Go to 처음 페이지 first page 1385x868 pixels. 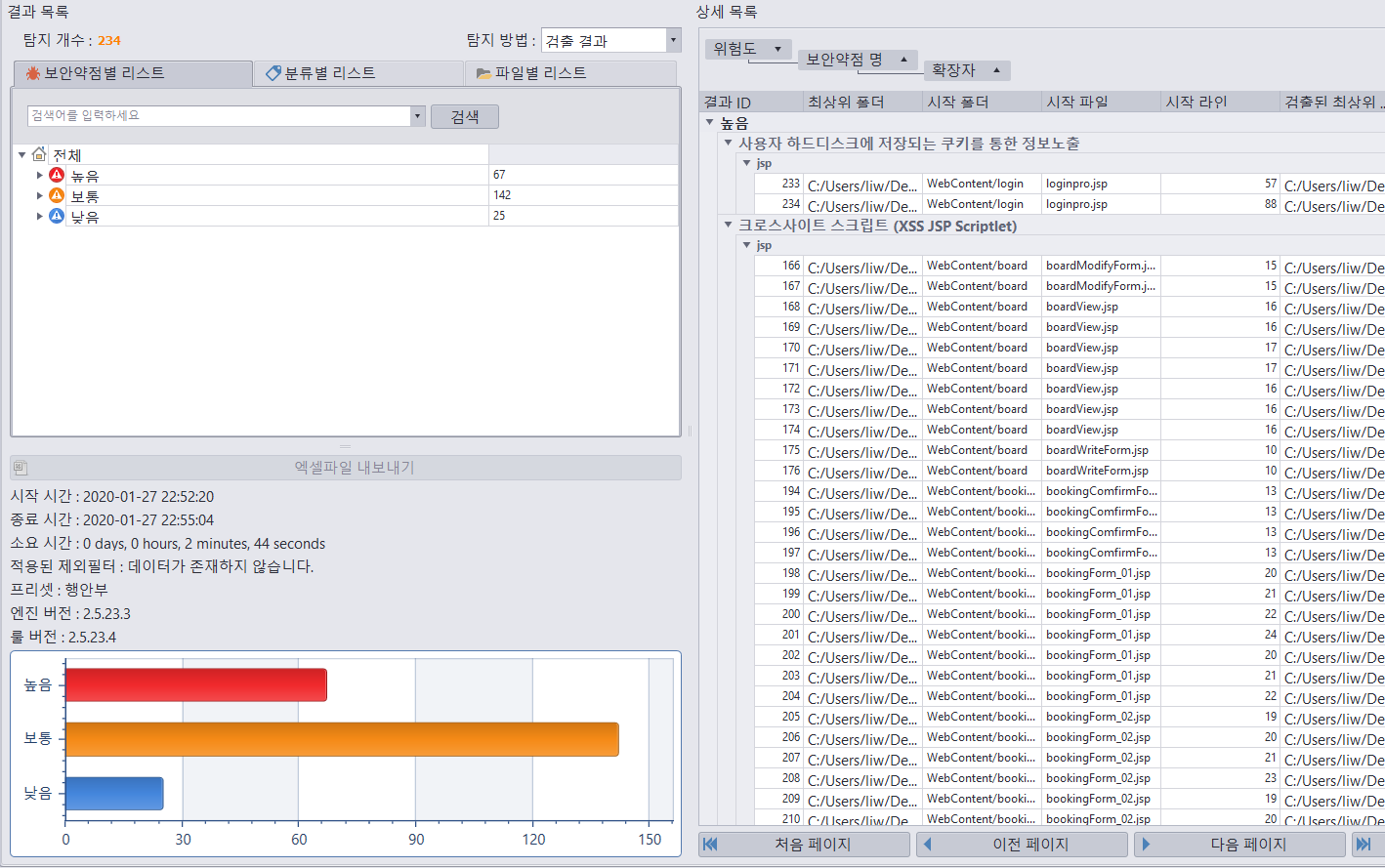coord(805,845)
